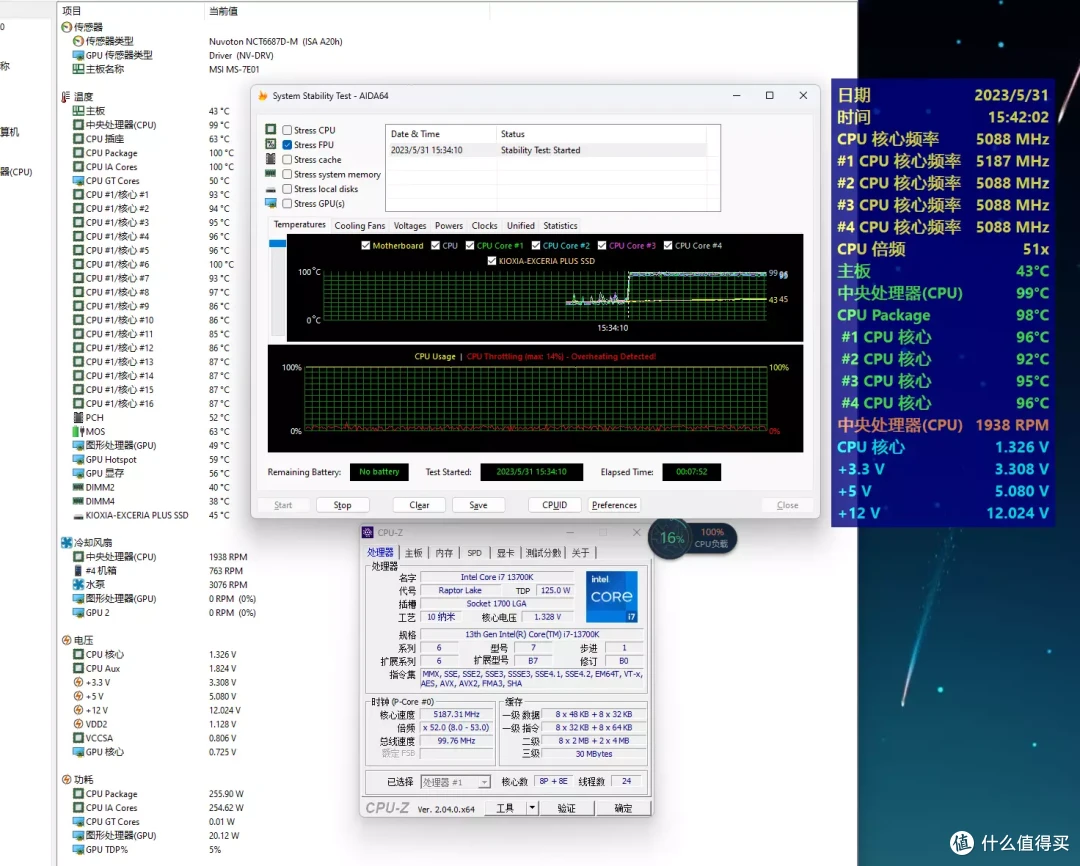Click the Stress system memory RAM icon
This screenshot has width=1080, height=866.
coord(271,174)
